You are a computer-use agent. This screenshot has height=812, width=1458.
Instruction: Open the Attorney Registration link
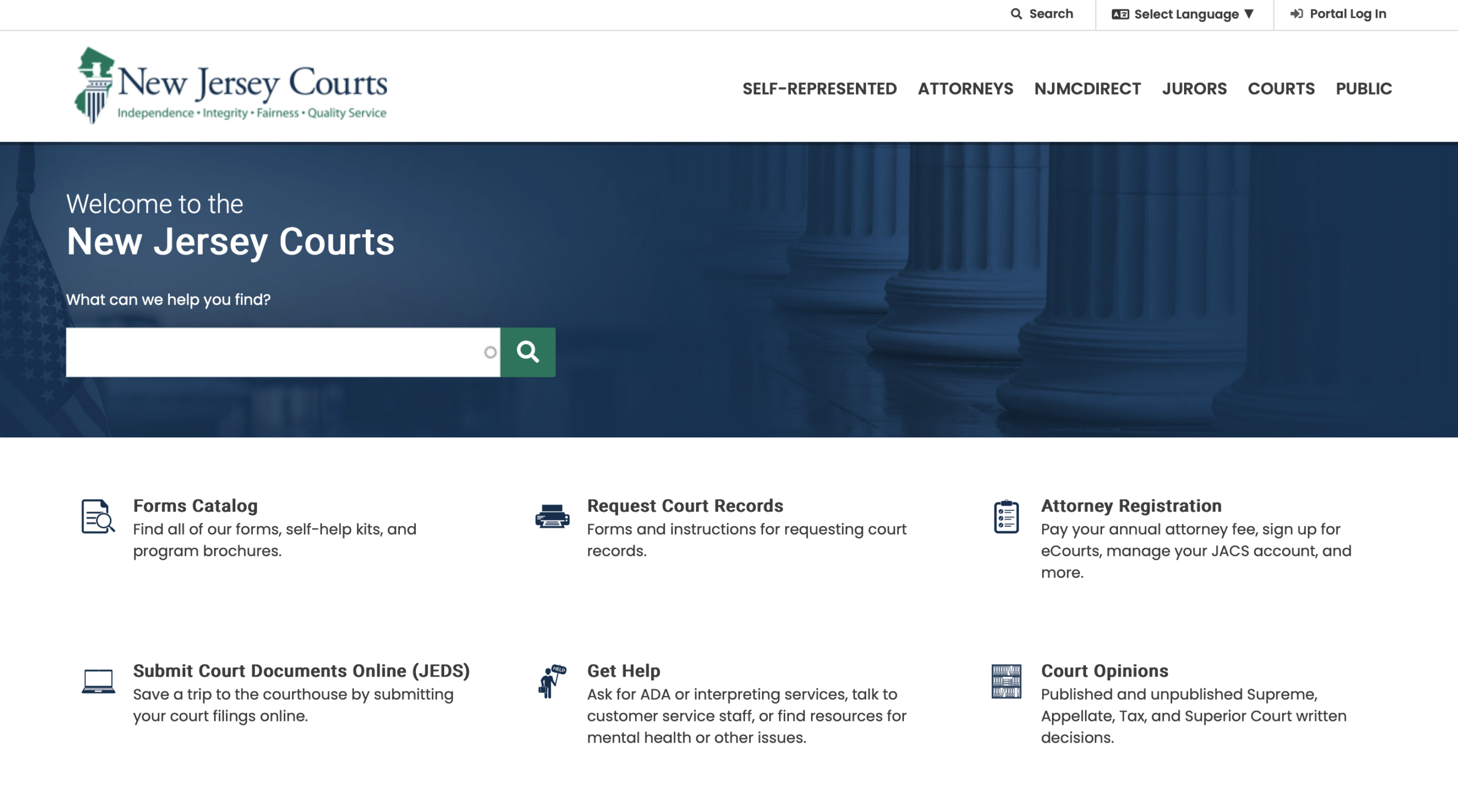click(x=1131, y=506)
